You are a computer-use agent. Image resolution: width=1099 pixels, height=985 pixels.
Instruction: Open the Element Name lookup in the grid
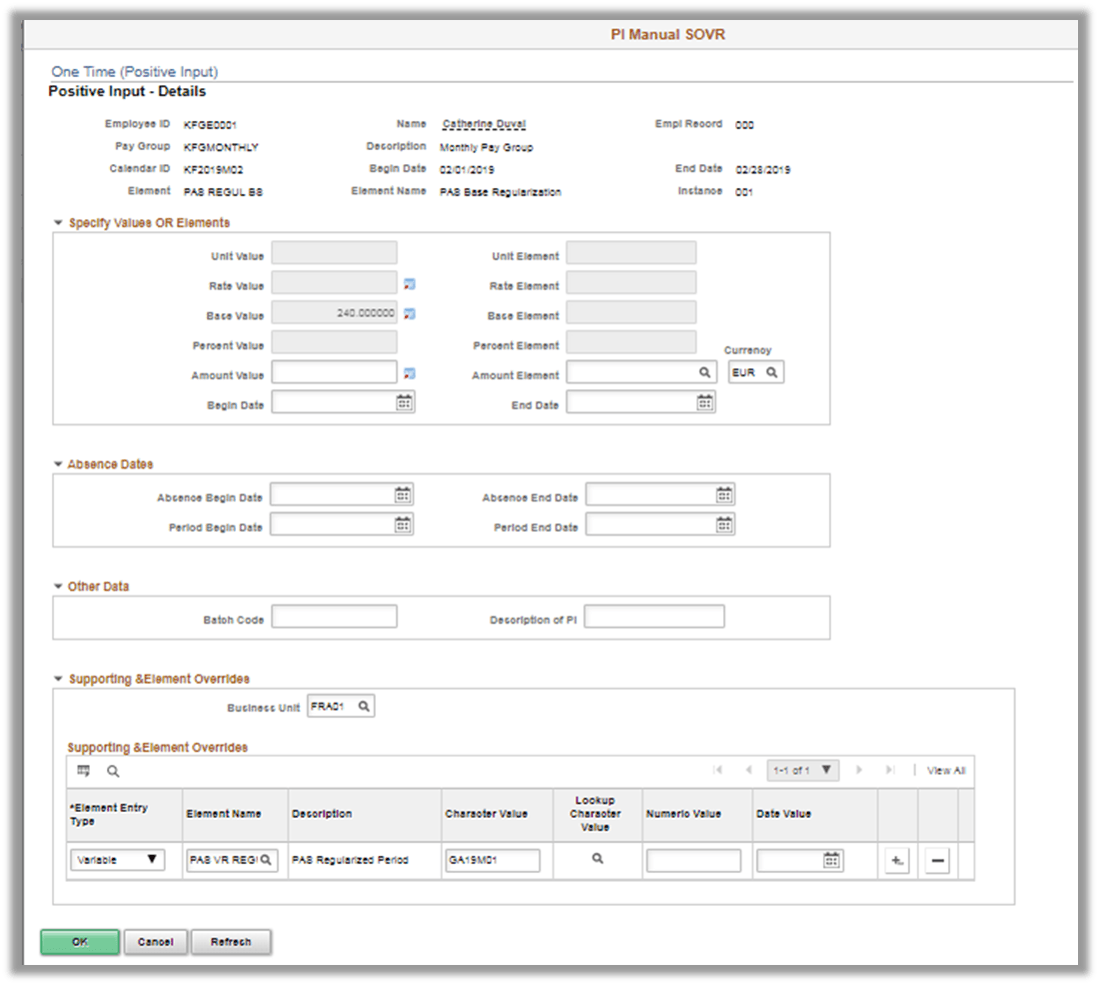coord(266,860)
